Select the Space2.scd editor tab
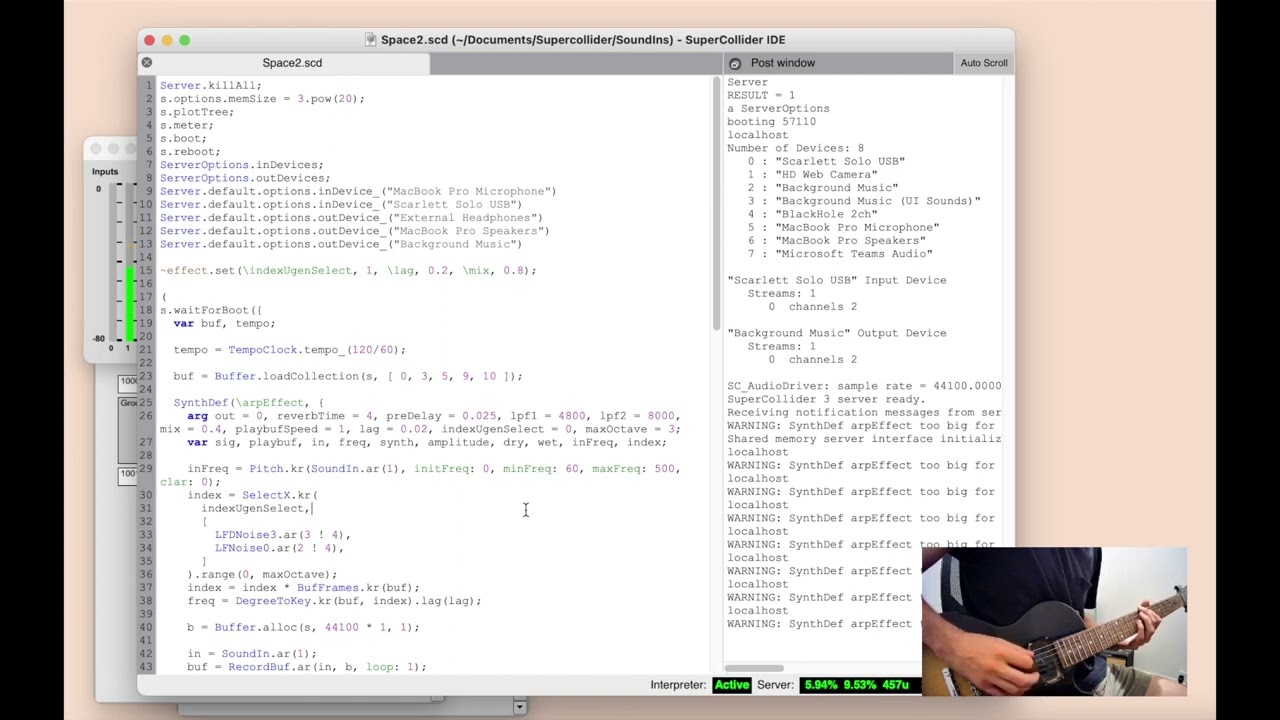 point(292,63)
